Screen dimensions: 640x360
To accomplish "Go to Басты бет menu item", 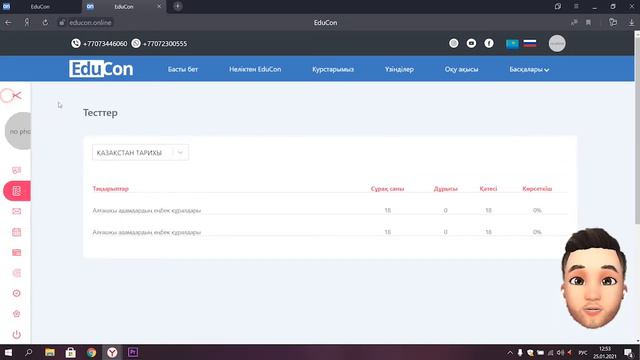I will click(182, 69).
